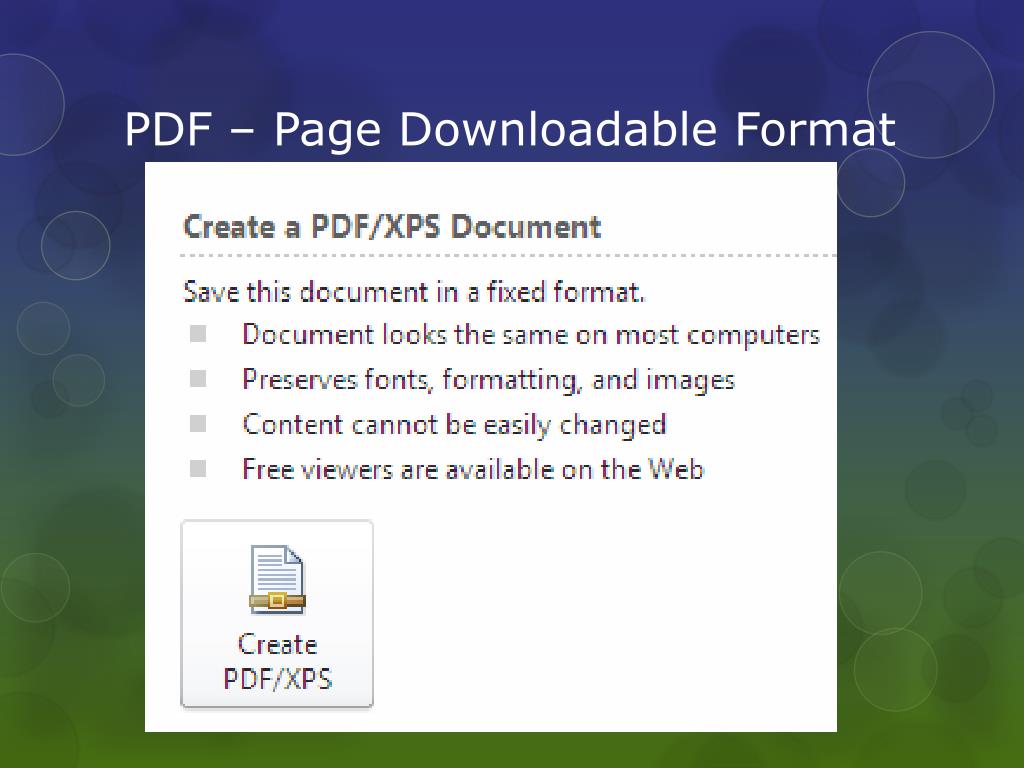Click the Create PDF/XPS button
The width and height of the screenshot is (1024, 768).
277,614
